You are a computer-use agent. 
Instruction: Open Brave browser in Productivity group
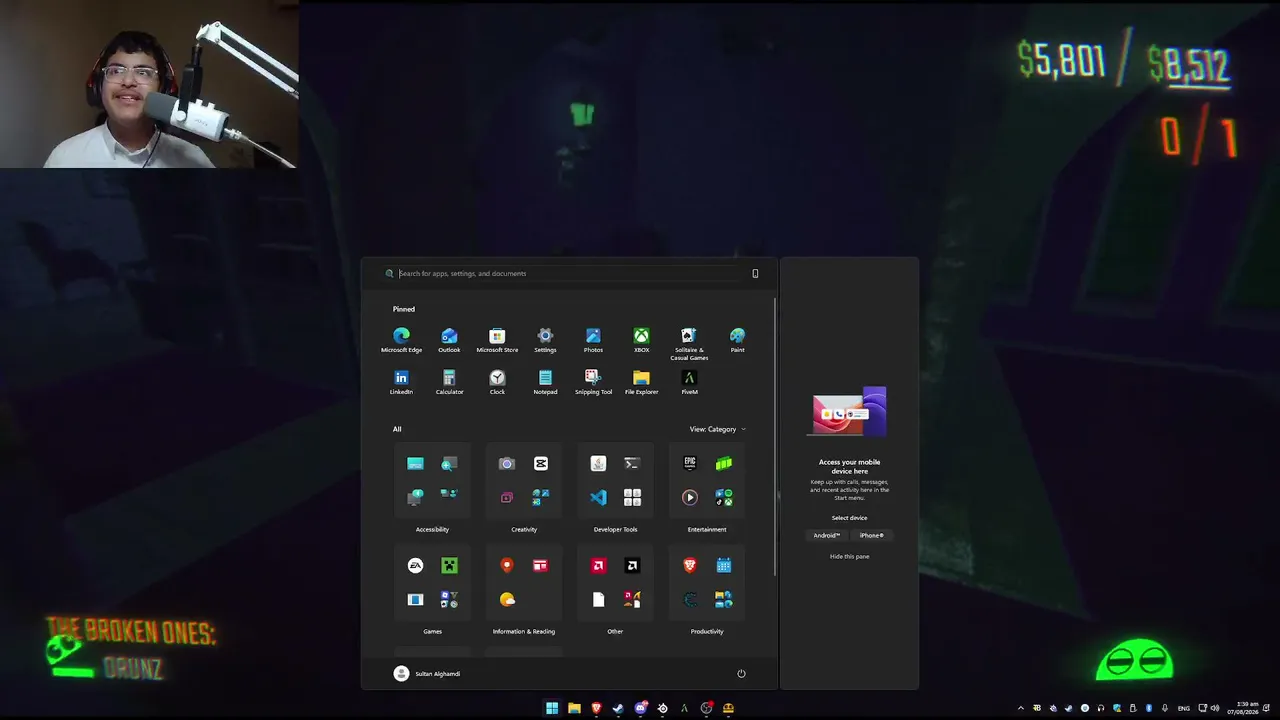(x=689, y=565)
